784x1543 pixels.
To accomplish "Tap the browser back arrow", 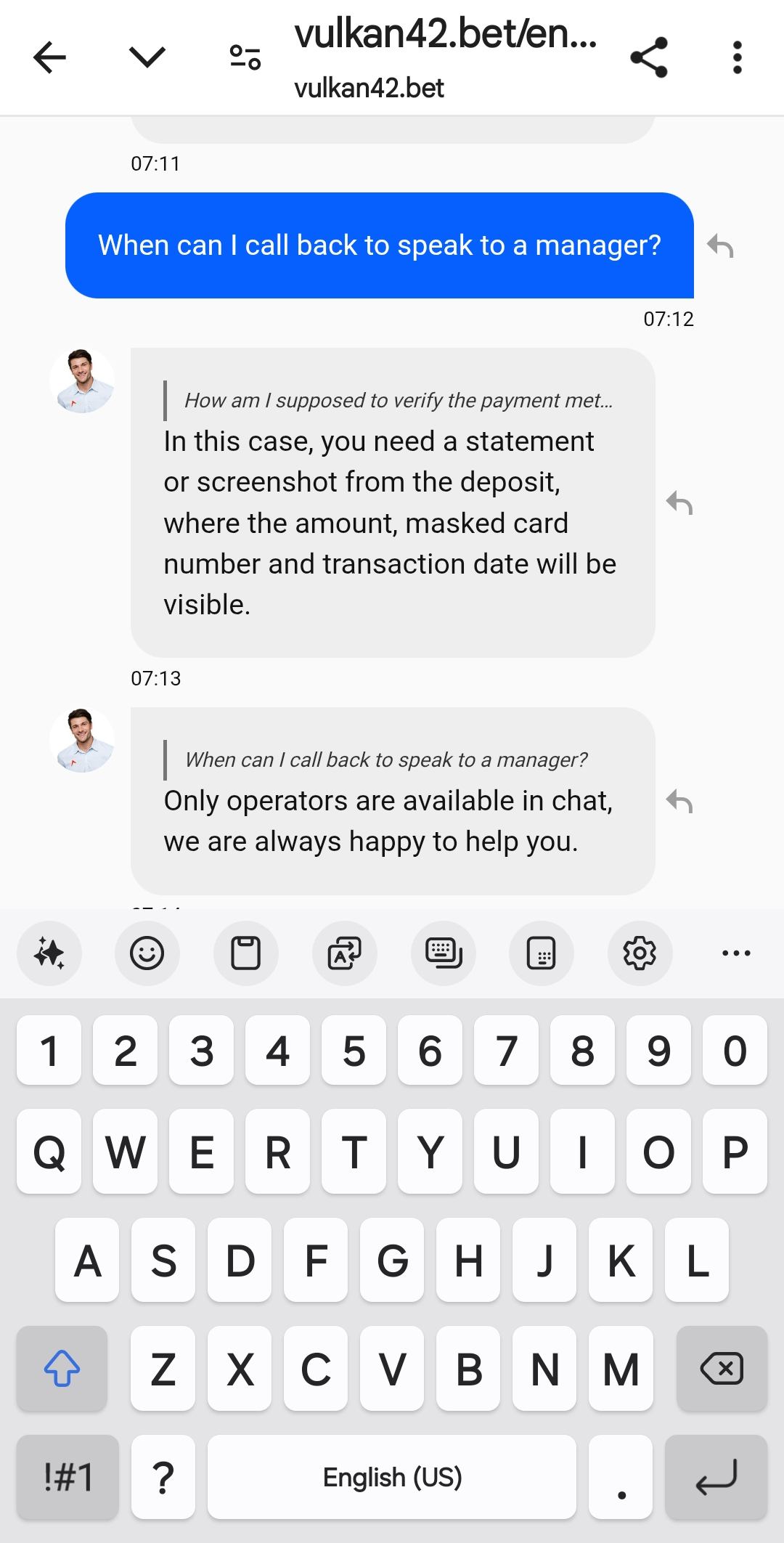I will click(49, 57).
